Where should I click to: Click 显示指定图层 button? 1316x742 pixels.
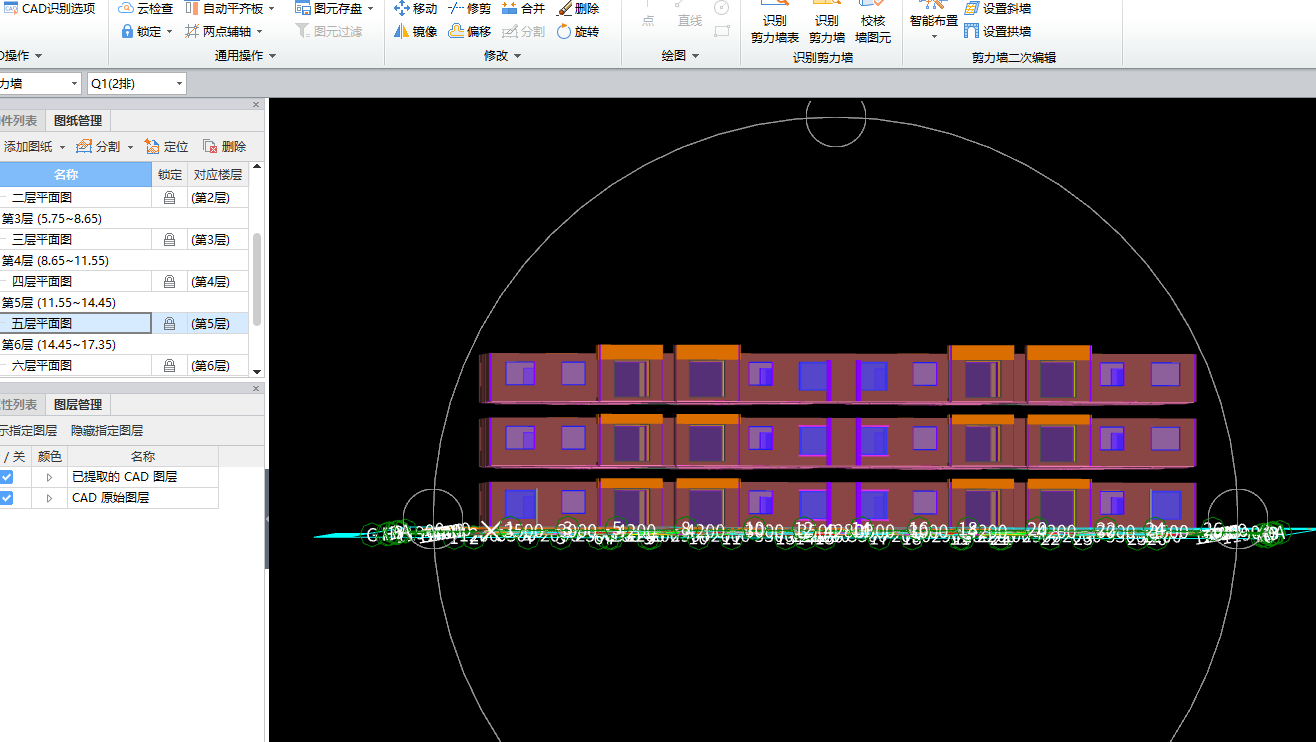(29, 431)
